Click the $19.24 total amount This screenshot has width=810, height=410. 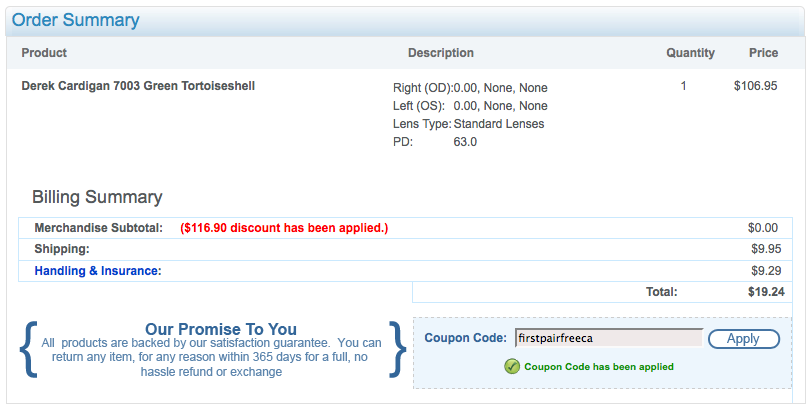pos(766,292)
